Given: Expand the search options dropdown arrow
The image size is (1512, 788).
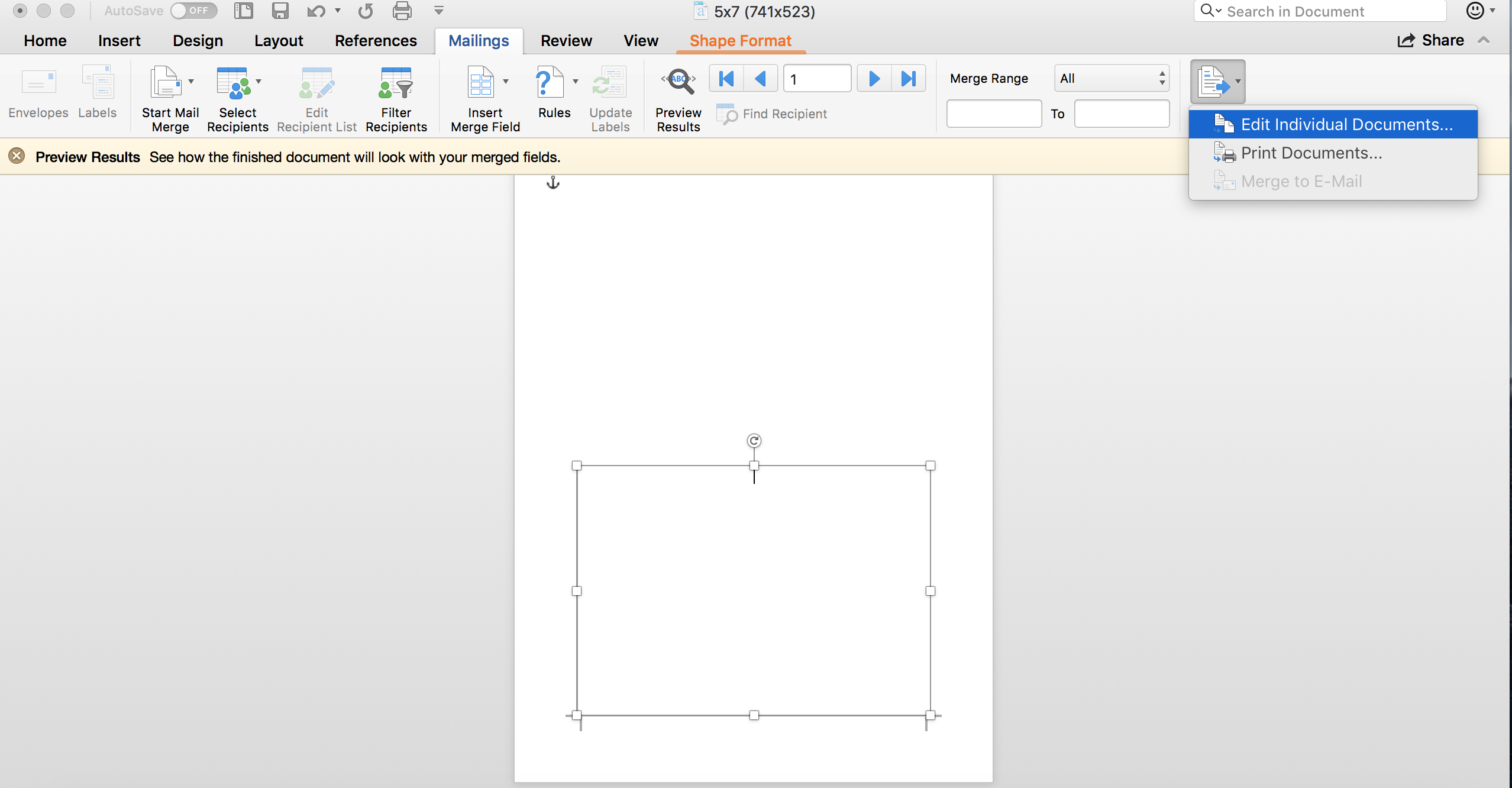Looking at the screenshot, I should 1219,11.
